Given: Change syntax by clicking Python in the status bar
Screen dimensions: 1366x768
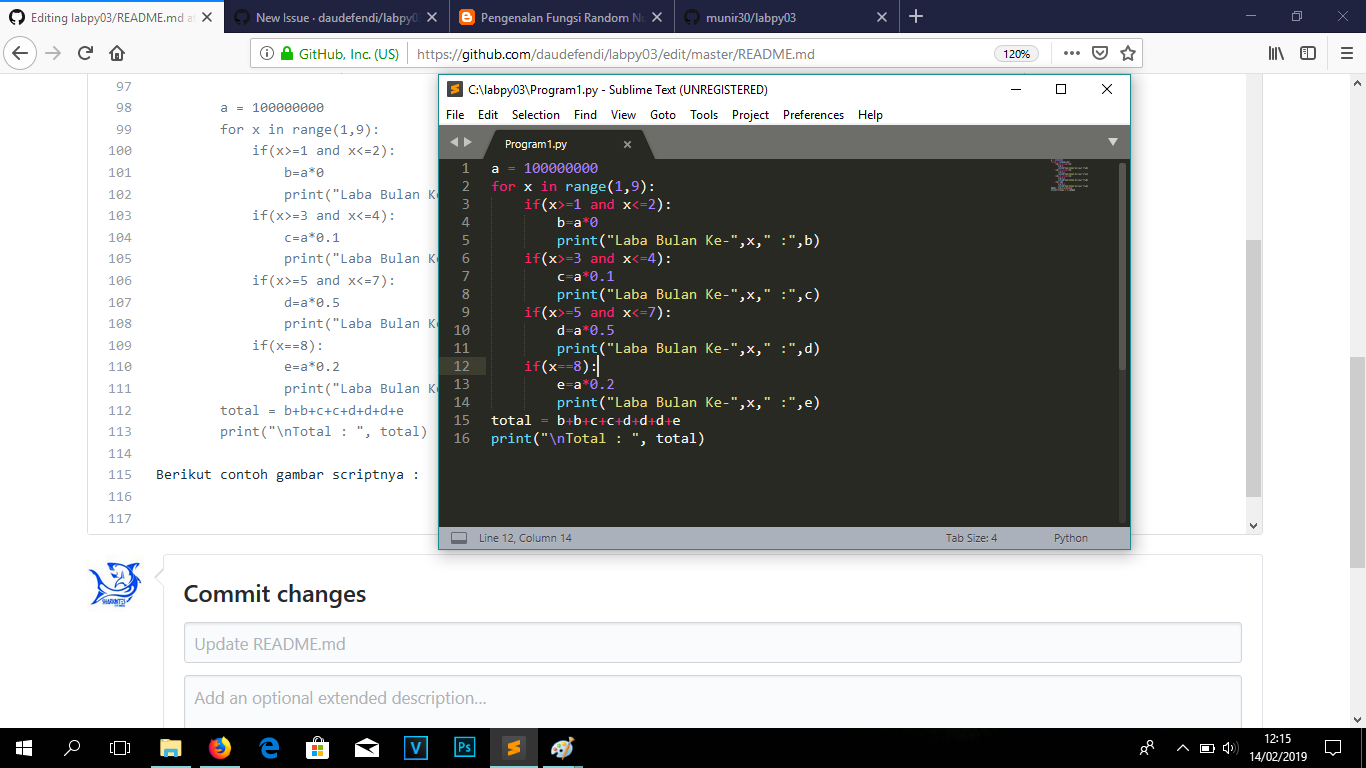Looking at the screenshot, I should [x=1070, y=537].
